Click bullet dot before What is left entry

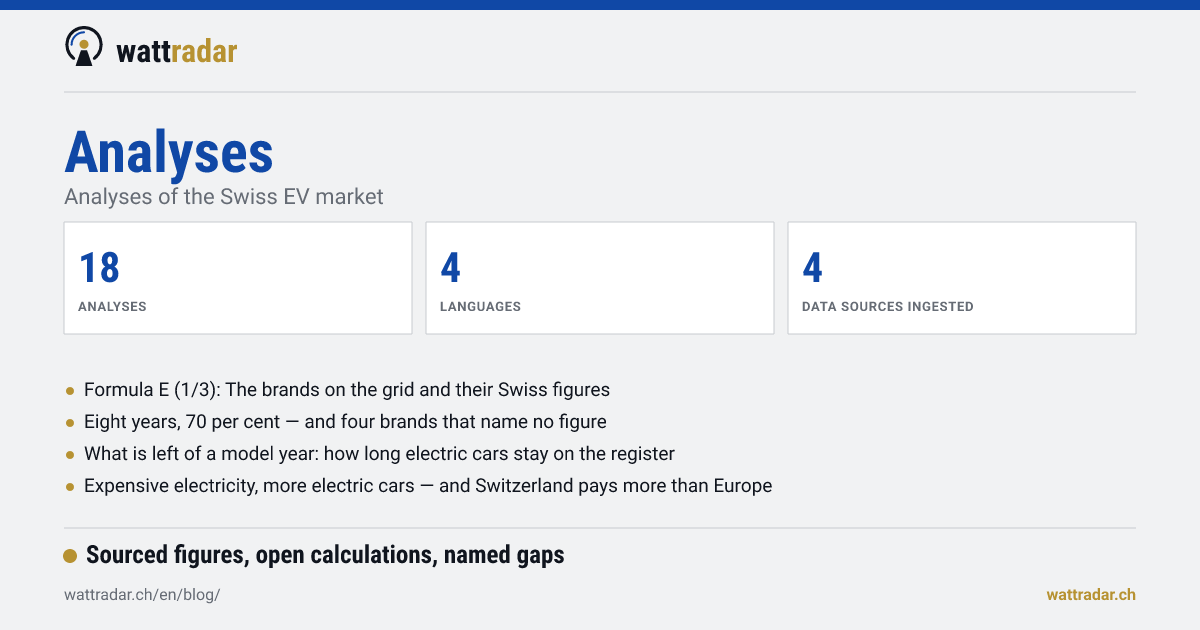(x=70, y=454)
